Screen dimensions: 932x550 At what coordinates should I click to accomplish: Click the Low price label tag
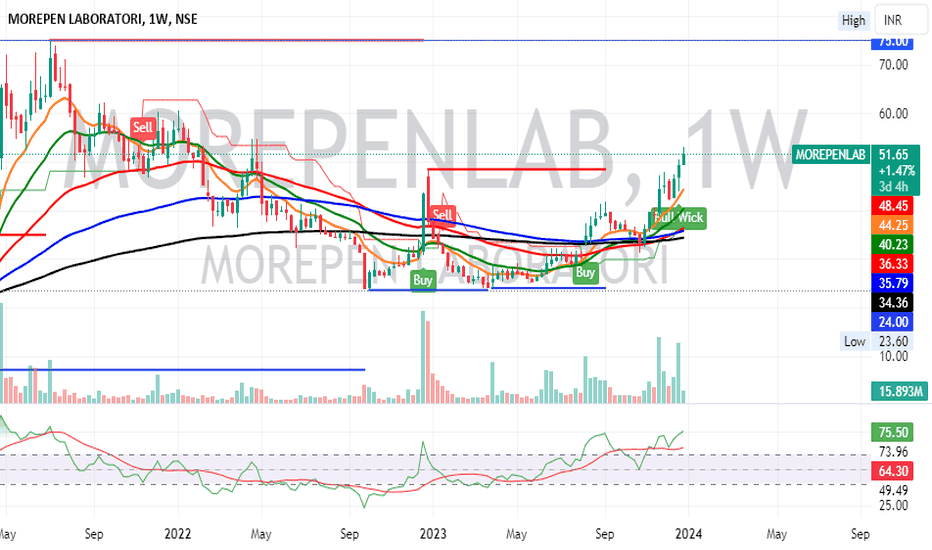click(854, 341)
